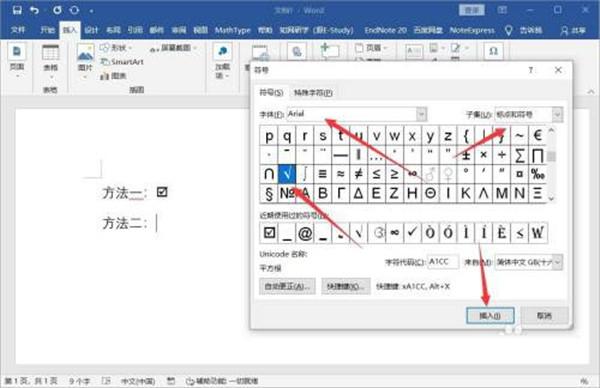Select the per mille ‰ symbol cell
The height and width of the screenshot is (388, 600).
point(537,174)
